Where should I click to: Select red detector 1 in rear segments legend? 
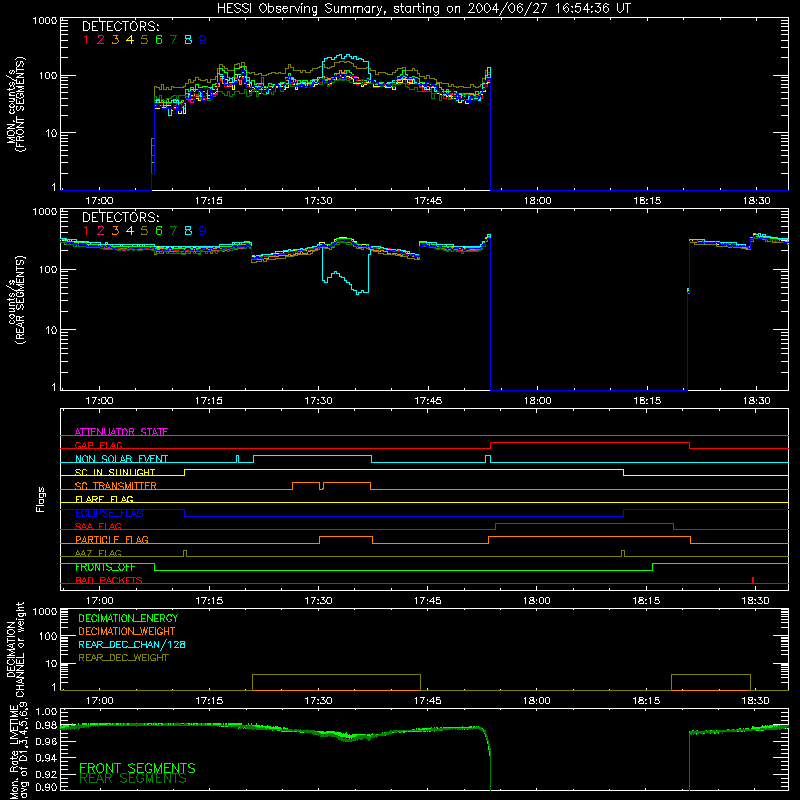point(86,231)
